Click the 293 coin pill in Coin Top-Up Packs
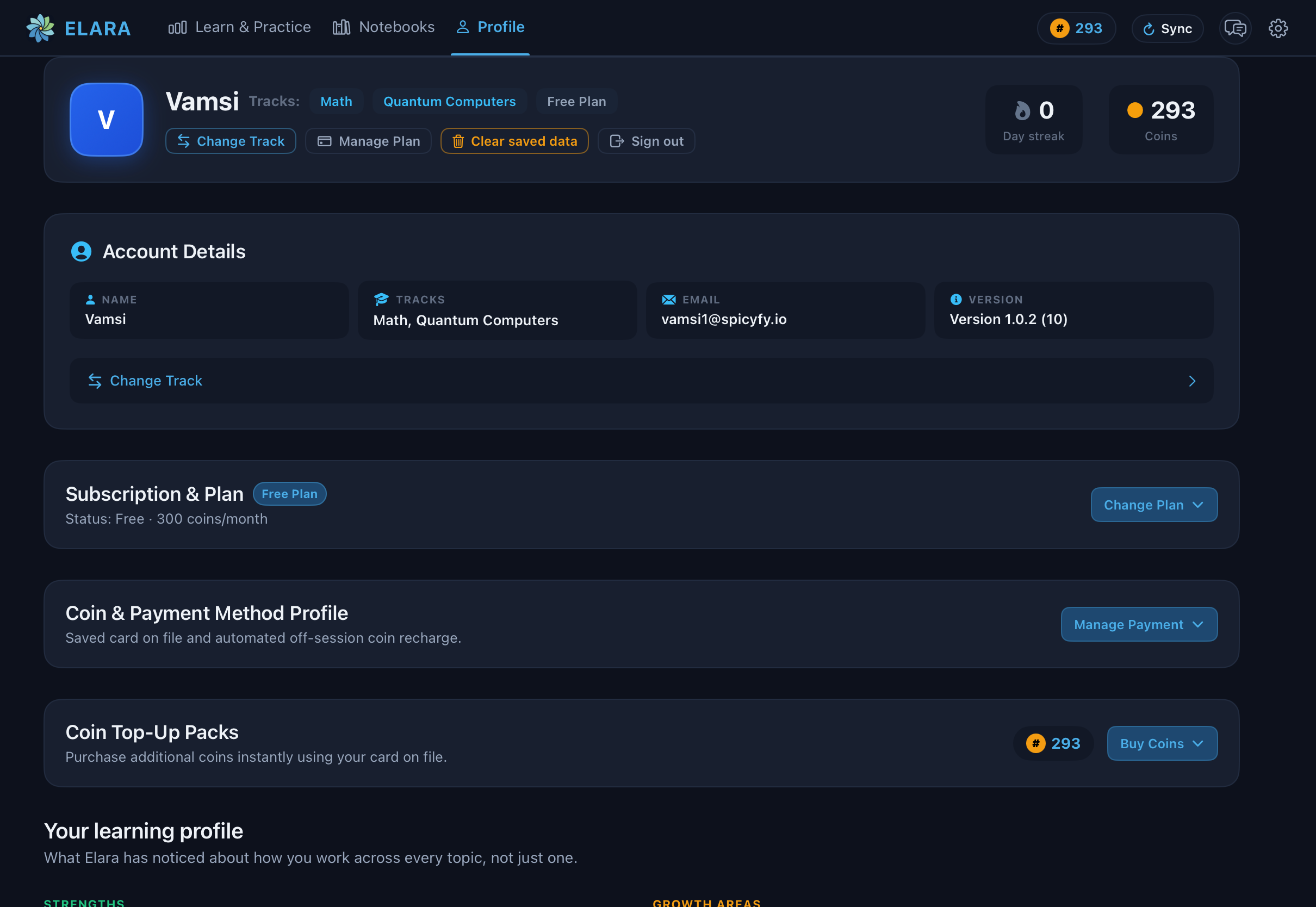Viewport: 1316px width, 907px height. (1053, 743)
